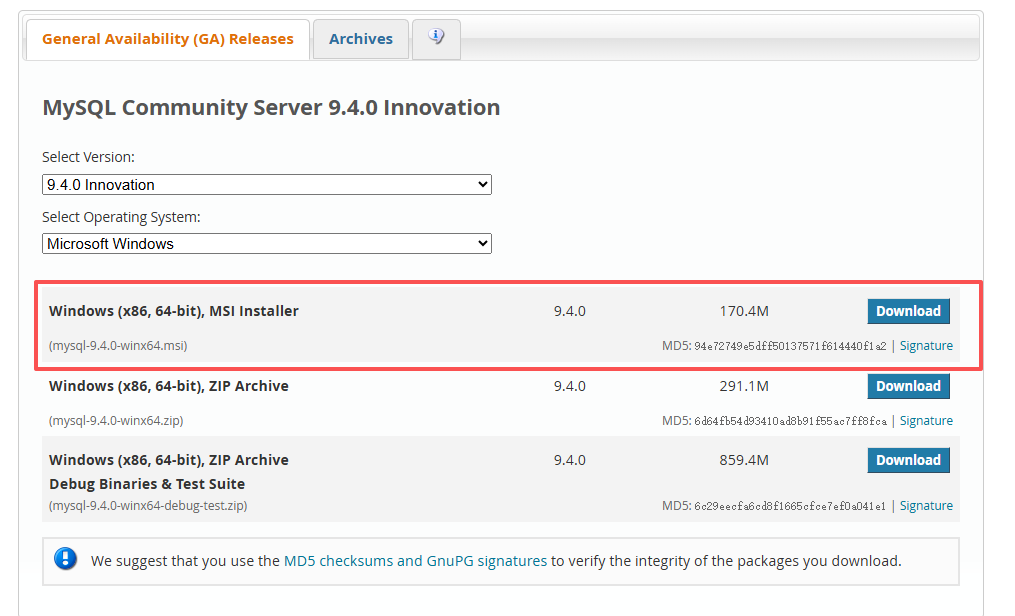This screenshot has width=1015, height=616.
Task: Open the Select Operating System dropdown
Action: point(267,243)
